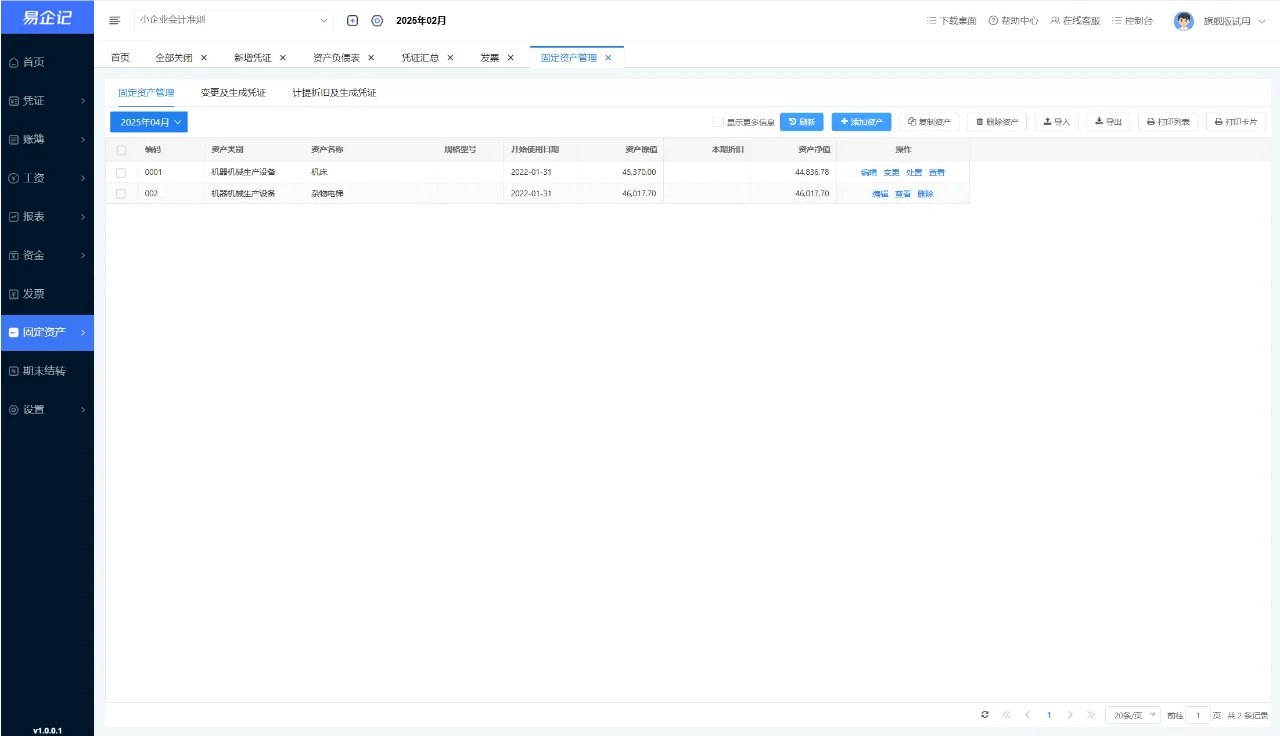Click the 删除资产 button
Image resolution: width=1280 pixels, height=736 pixels.
click(x=997, y=122)
